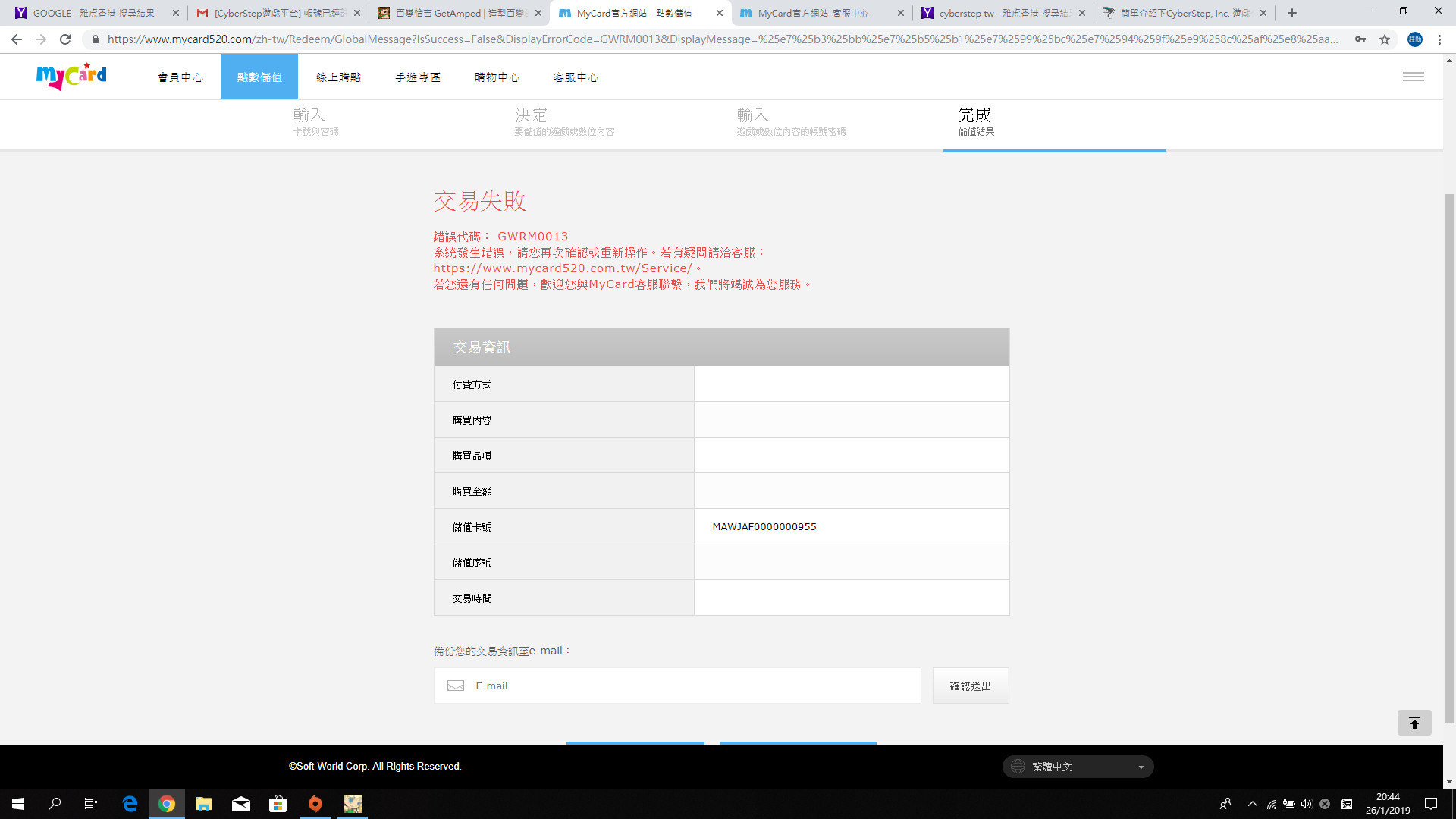The width and height of the screenshot is (1456, 819).
Task: Bookmark this page with star icon
Action: 1385,39
